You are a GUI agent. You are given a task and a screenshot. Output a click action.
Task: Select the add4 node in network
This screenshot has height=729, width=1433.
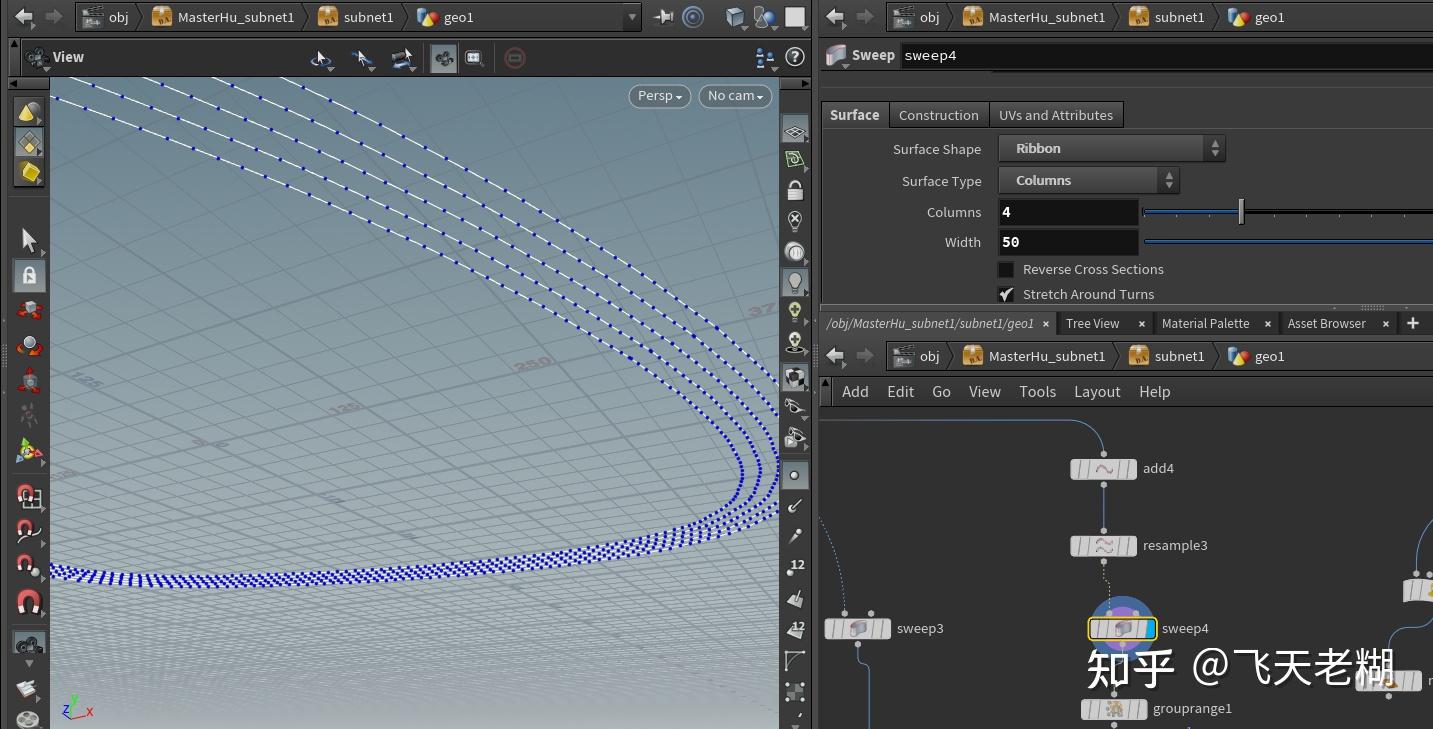[x=1104, y=469]
